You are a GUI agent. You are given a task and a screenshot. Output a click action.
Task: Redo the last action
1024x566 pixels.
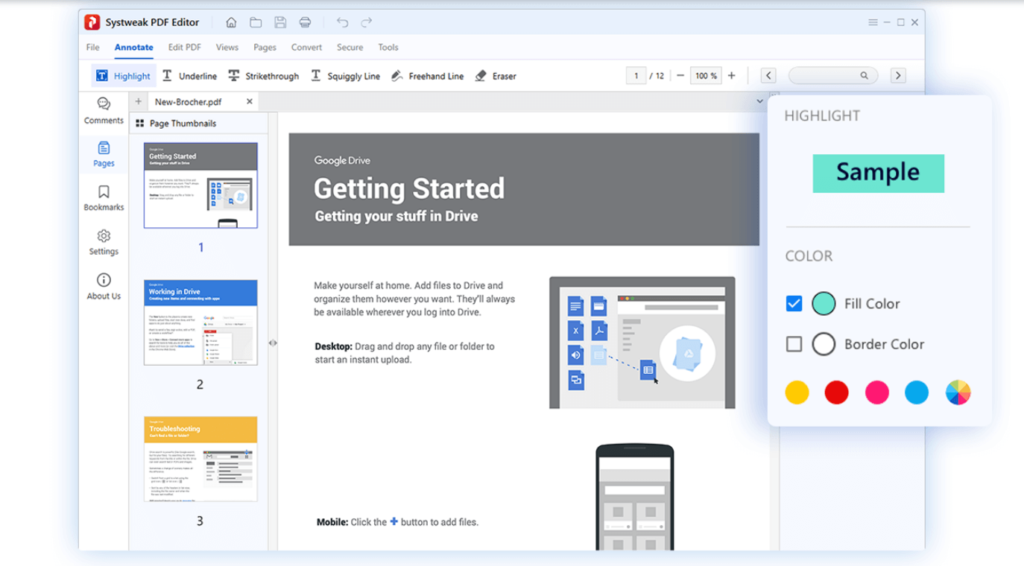[366, 22]
